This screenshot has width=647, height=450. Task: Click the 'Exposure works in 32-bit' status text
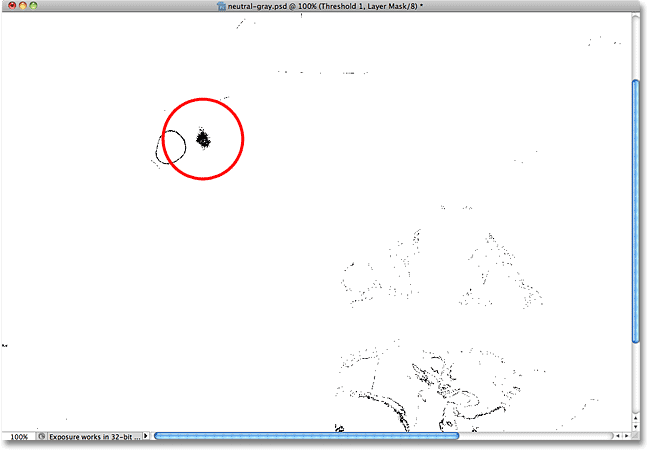point(94,436)
